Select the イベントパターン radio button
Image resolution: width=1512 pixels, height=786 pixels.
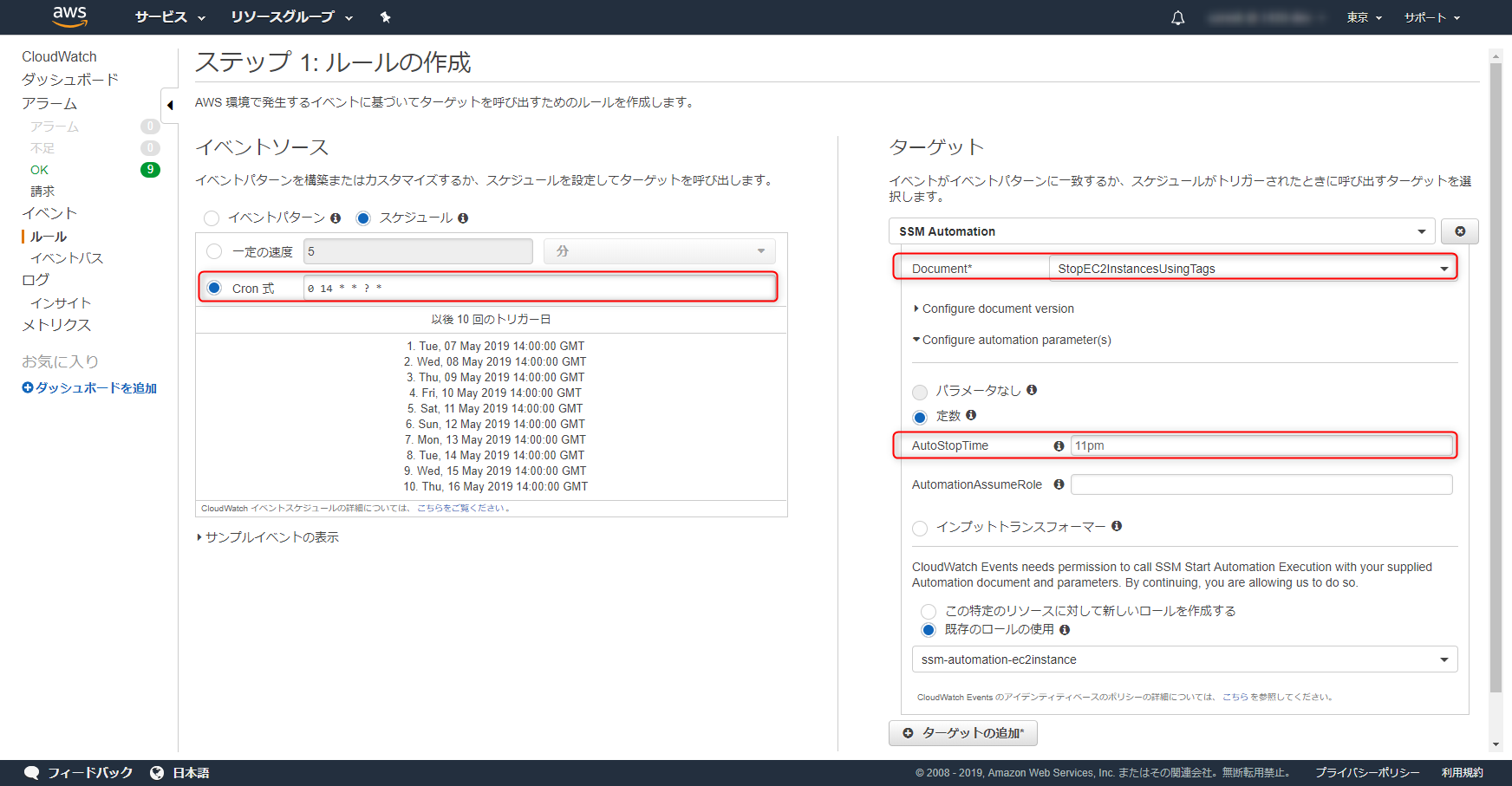point(212,218)
